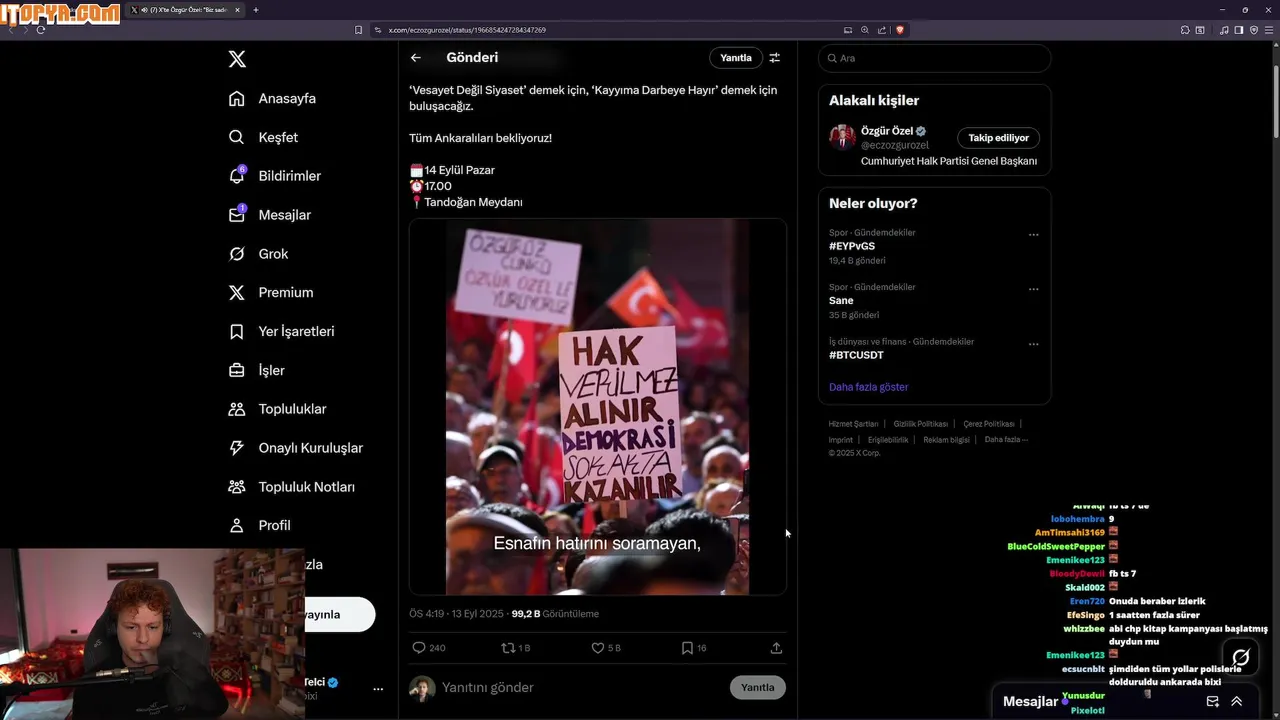Click the top Yanıtla button

click(736, 58)
